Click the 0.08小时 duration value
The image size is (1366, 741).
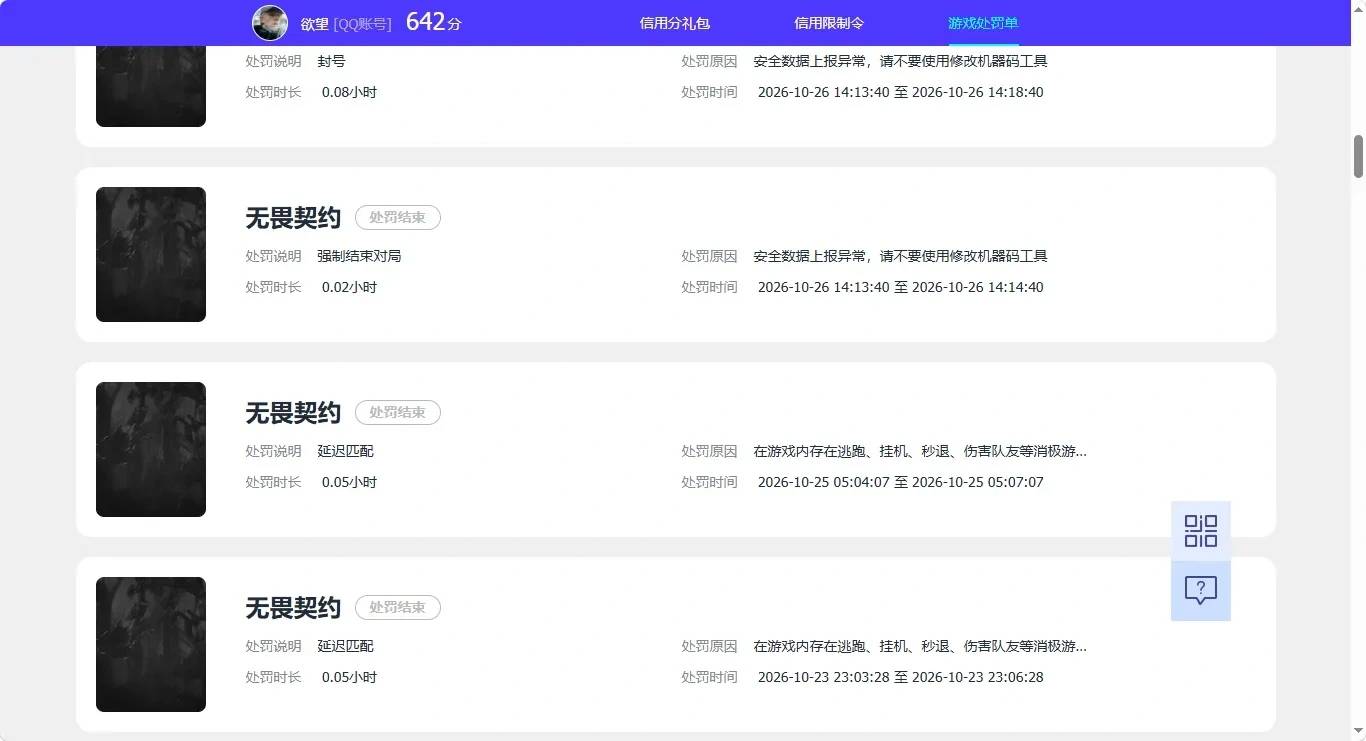point(349,92)
